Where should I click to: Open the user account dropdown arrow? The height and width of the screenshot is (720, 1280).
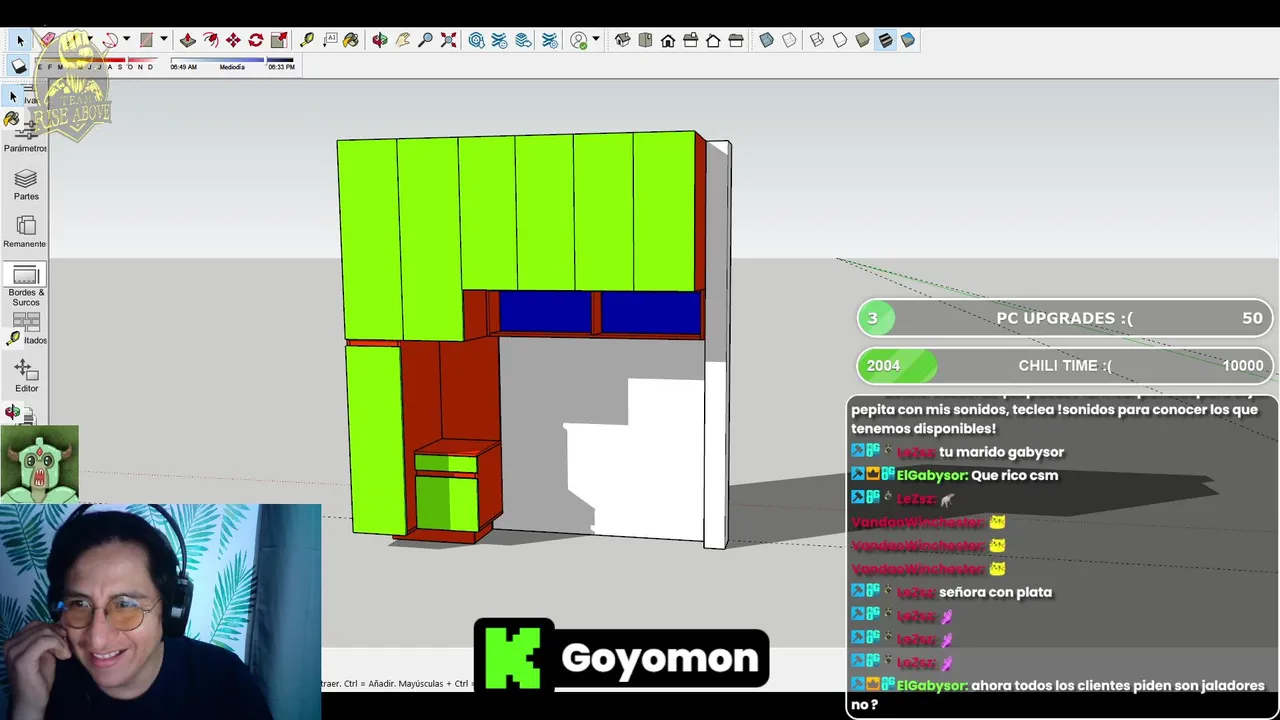[x=596, y=39]
